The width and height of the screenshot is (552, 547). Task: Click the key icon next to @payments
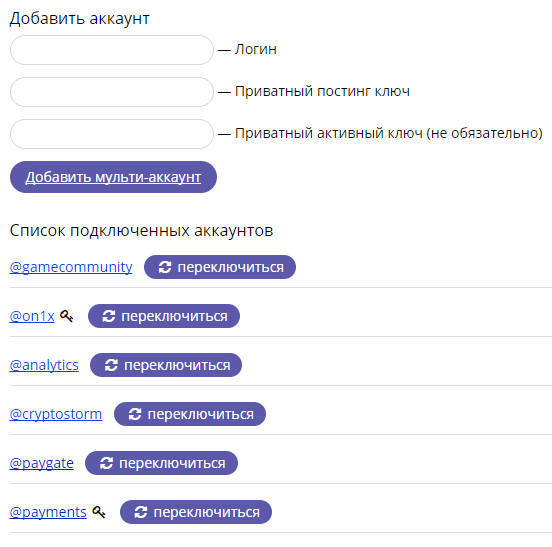coord(99,512)
